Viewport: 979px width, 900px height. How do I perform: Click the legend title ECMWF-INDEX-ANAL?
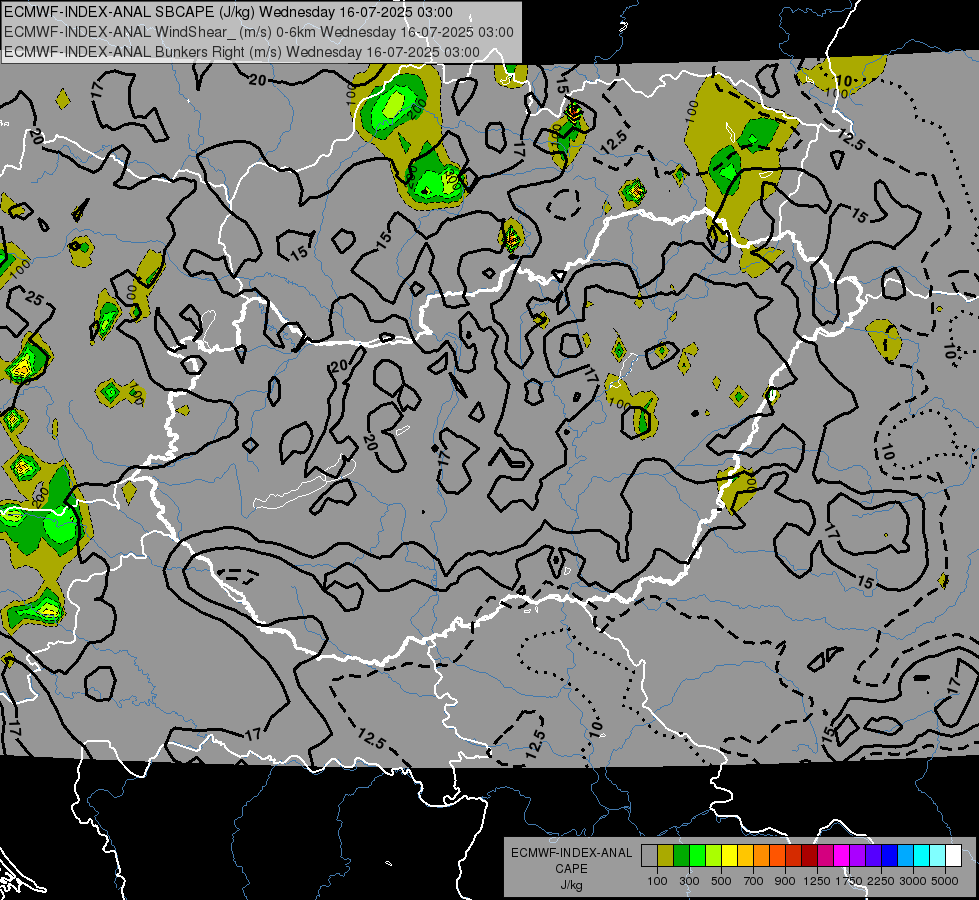(x=572, y=853)
